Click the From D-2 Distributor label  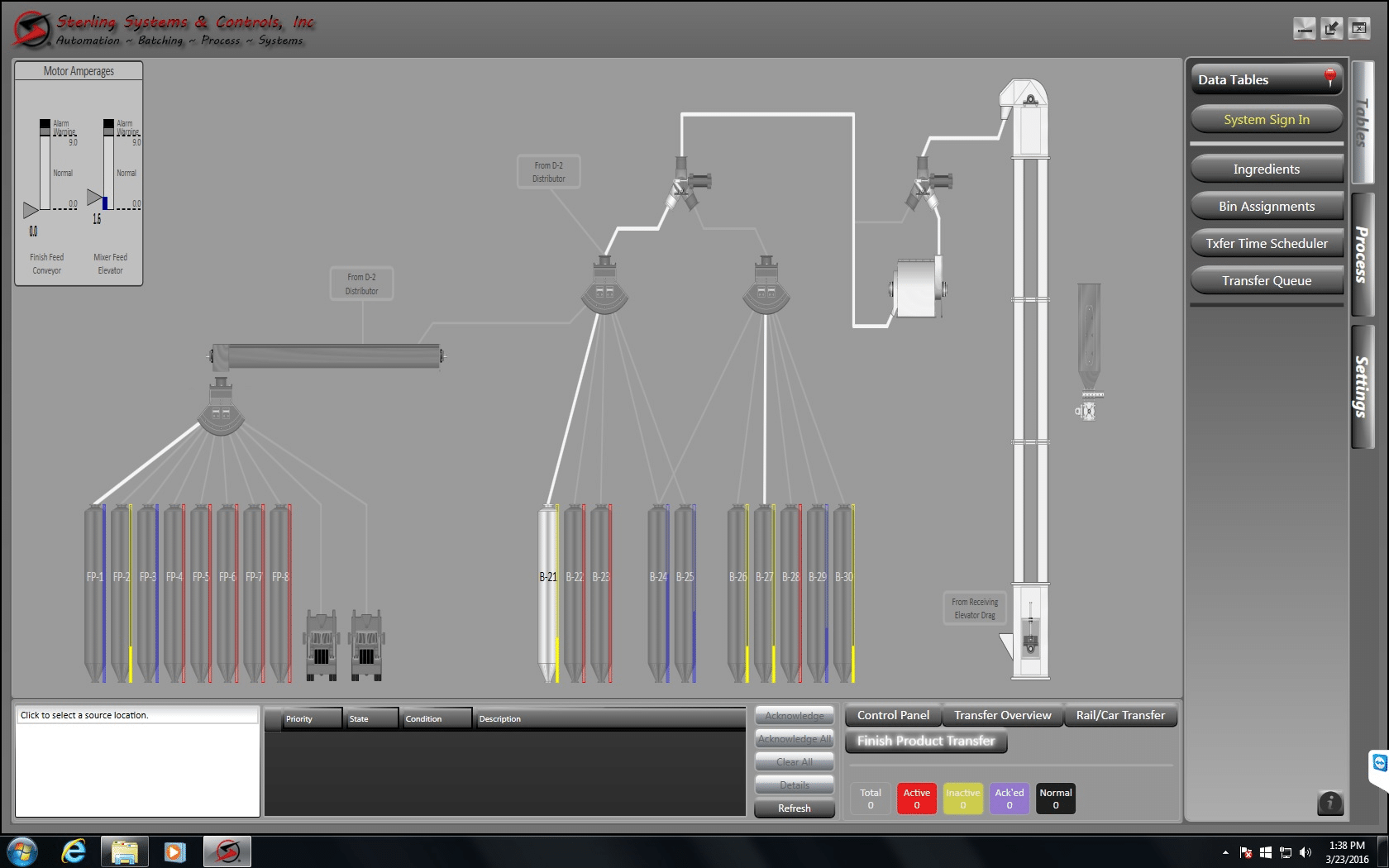click(x=549, y=171)
